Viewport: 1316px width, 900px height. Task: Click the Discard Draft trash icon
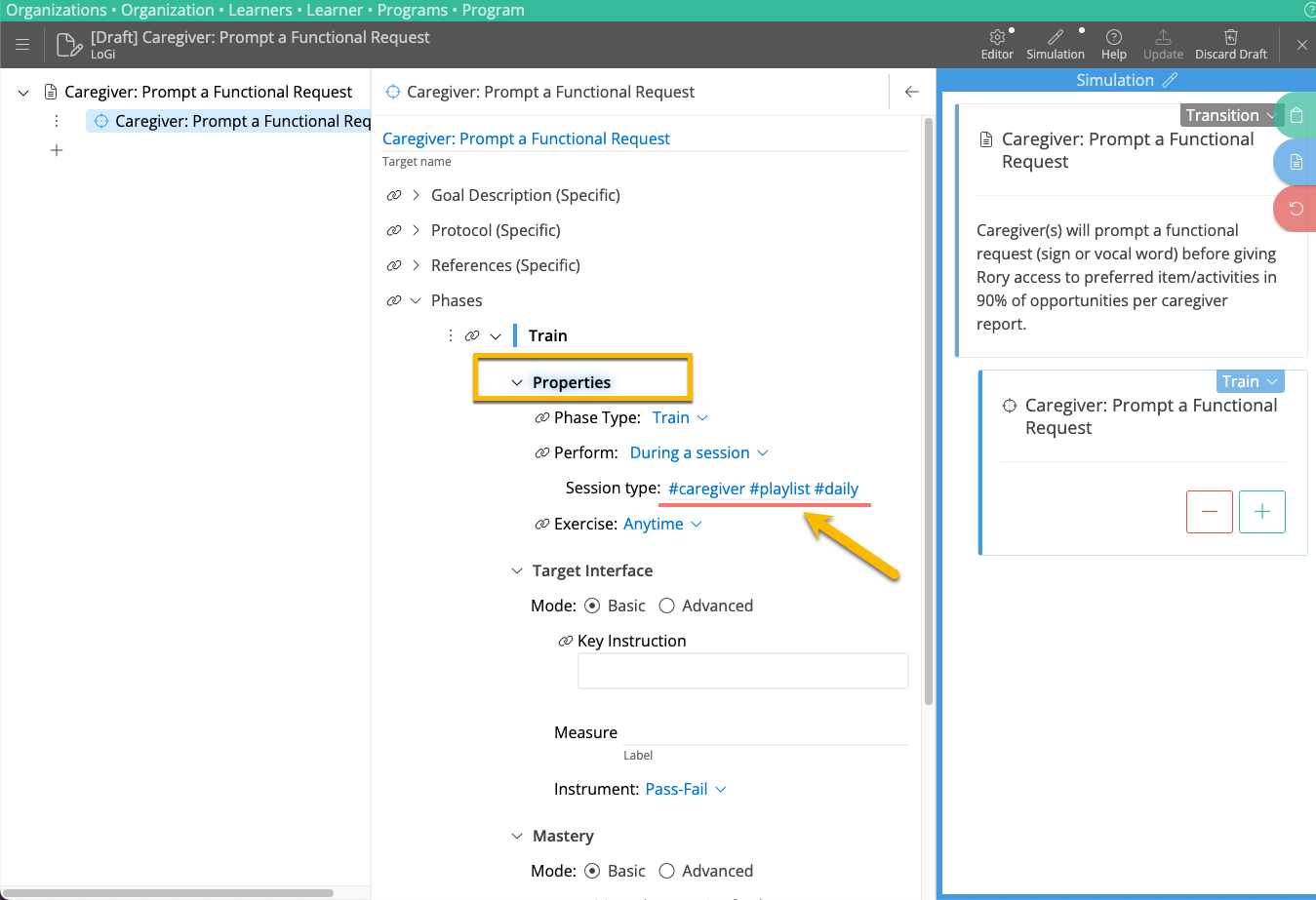pos(1230,37)
